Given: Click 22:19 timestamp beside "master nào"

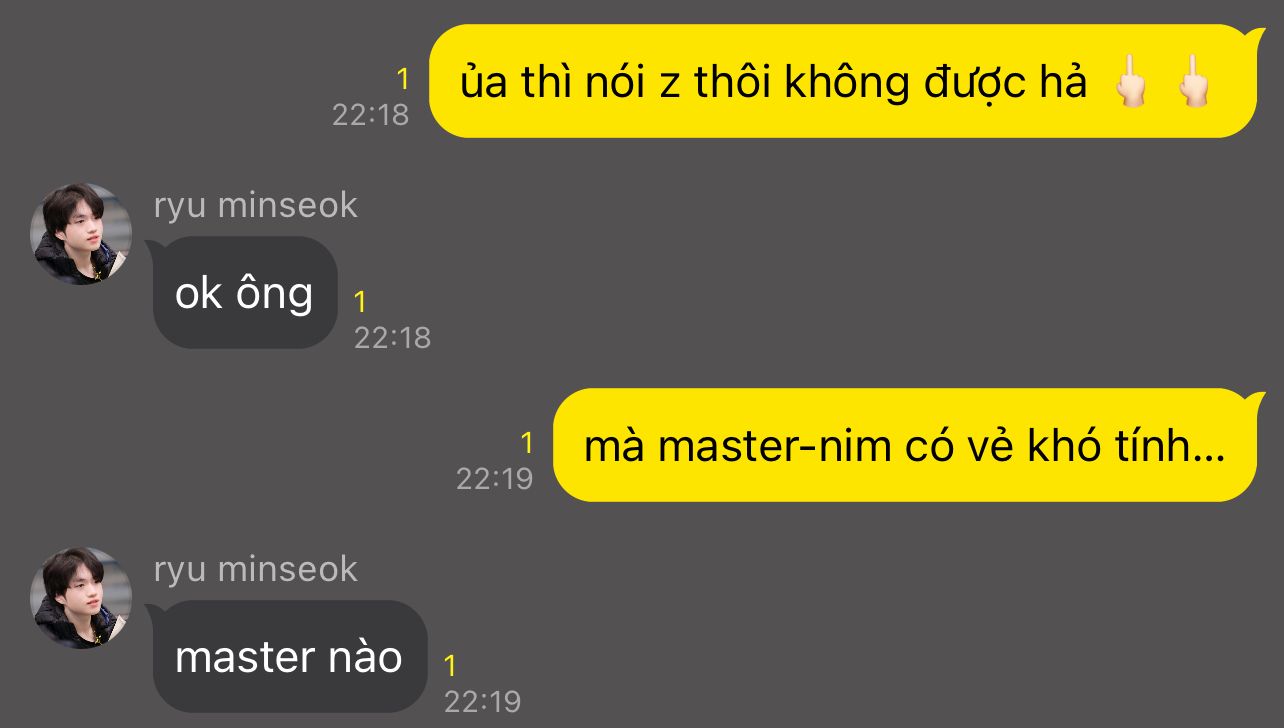Looking at the screenshot, I should pos(482,702).
